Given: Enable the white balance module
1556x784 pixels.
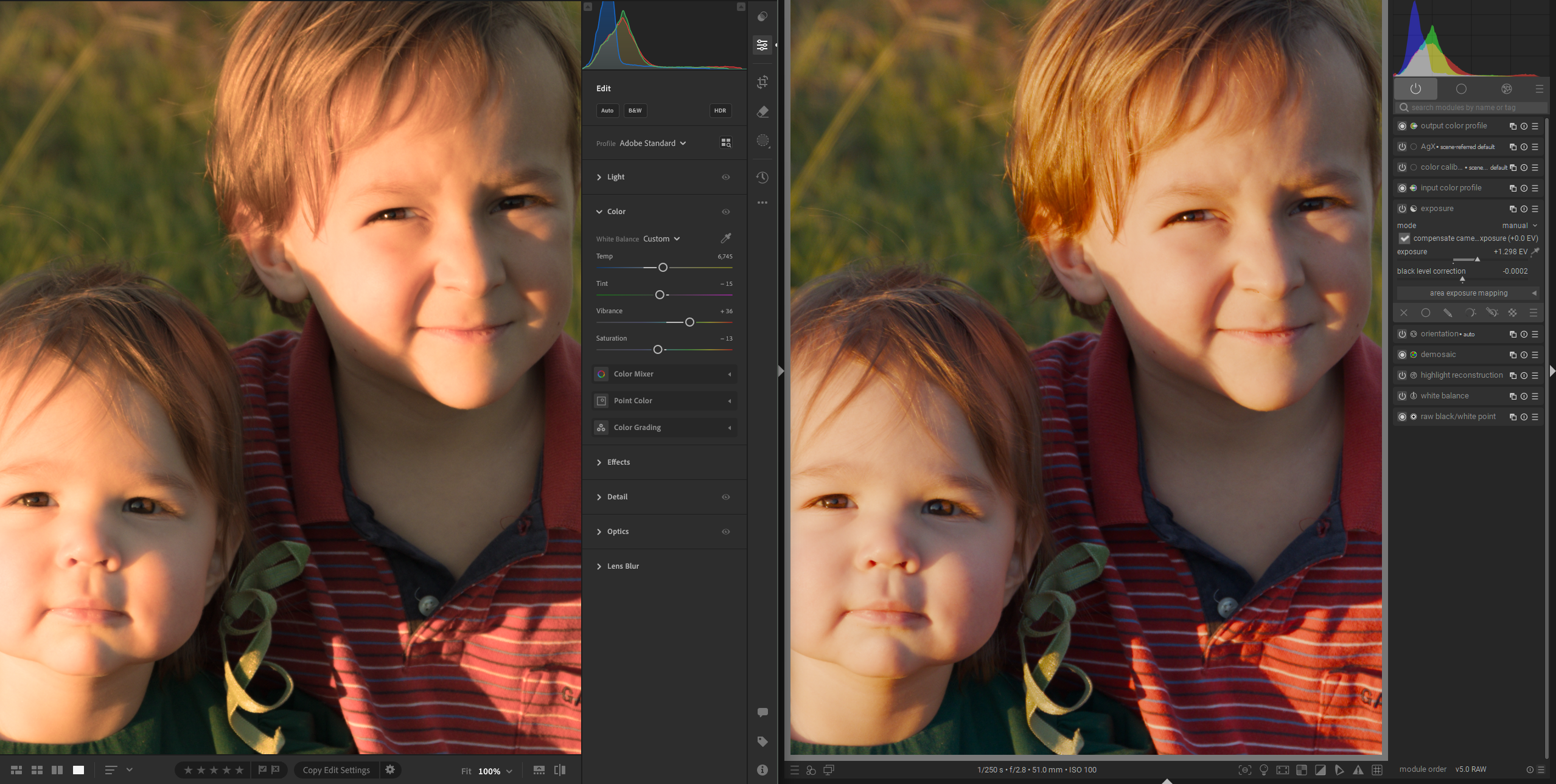Looking at the screenshot, I should 1402,396.
